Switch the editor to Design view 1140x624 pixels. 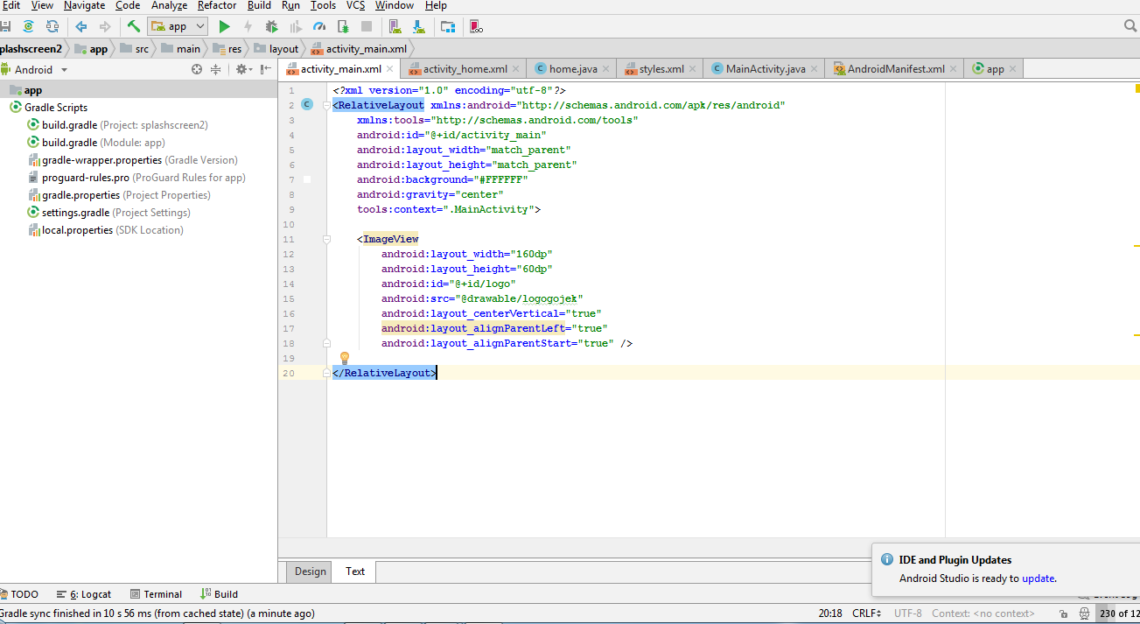(x=310, y=571)
